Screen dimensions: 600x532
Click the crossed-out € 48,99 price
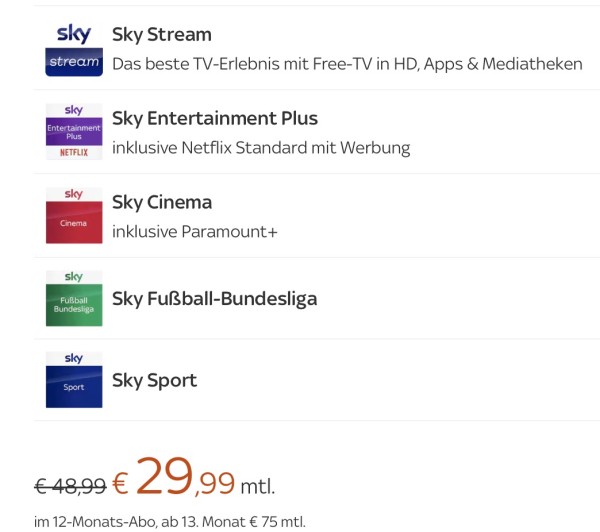click(x=70, y=486)
